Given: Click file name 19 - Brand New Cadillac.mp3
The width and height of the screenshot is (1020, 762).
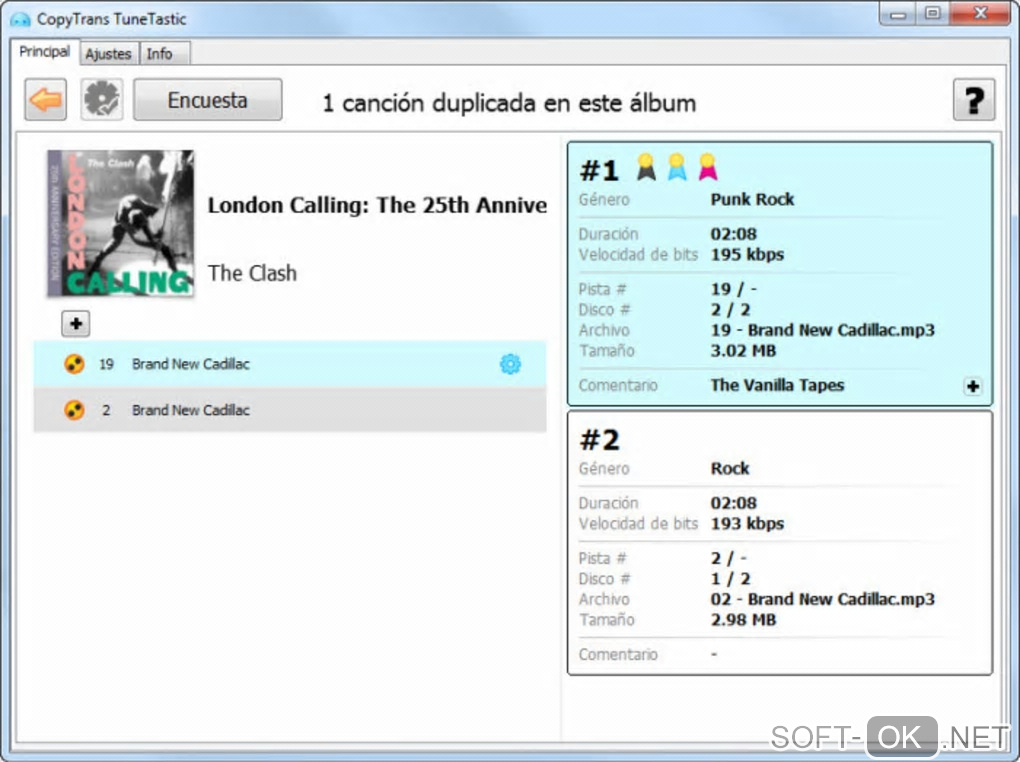Looking at the screenshot, I should [822, 331].
